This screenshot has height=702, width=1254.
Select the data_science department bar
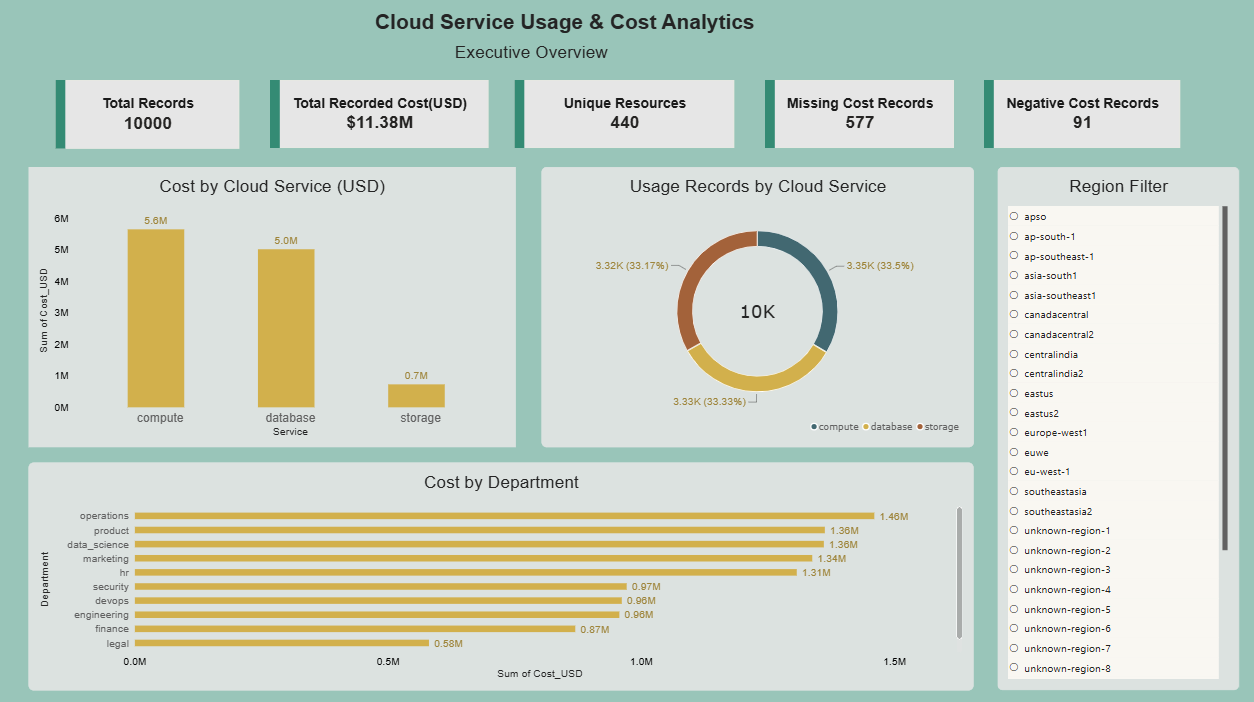[x=480, y=544]
